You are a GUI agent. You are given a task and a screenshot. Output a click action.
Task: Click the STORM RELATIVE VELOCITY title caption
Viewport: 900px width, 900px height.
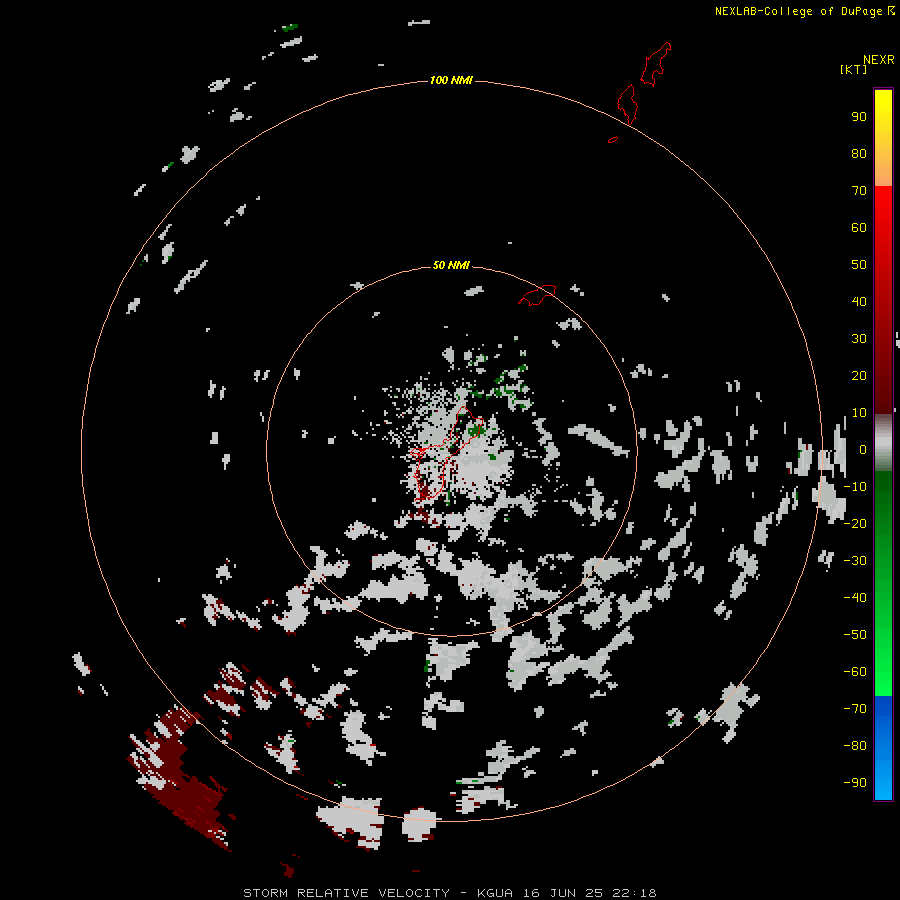point(346,893)
